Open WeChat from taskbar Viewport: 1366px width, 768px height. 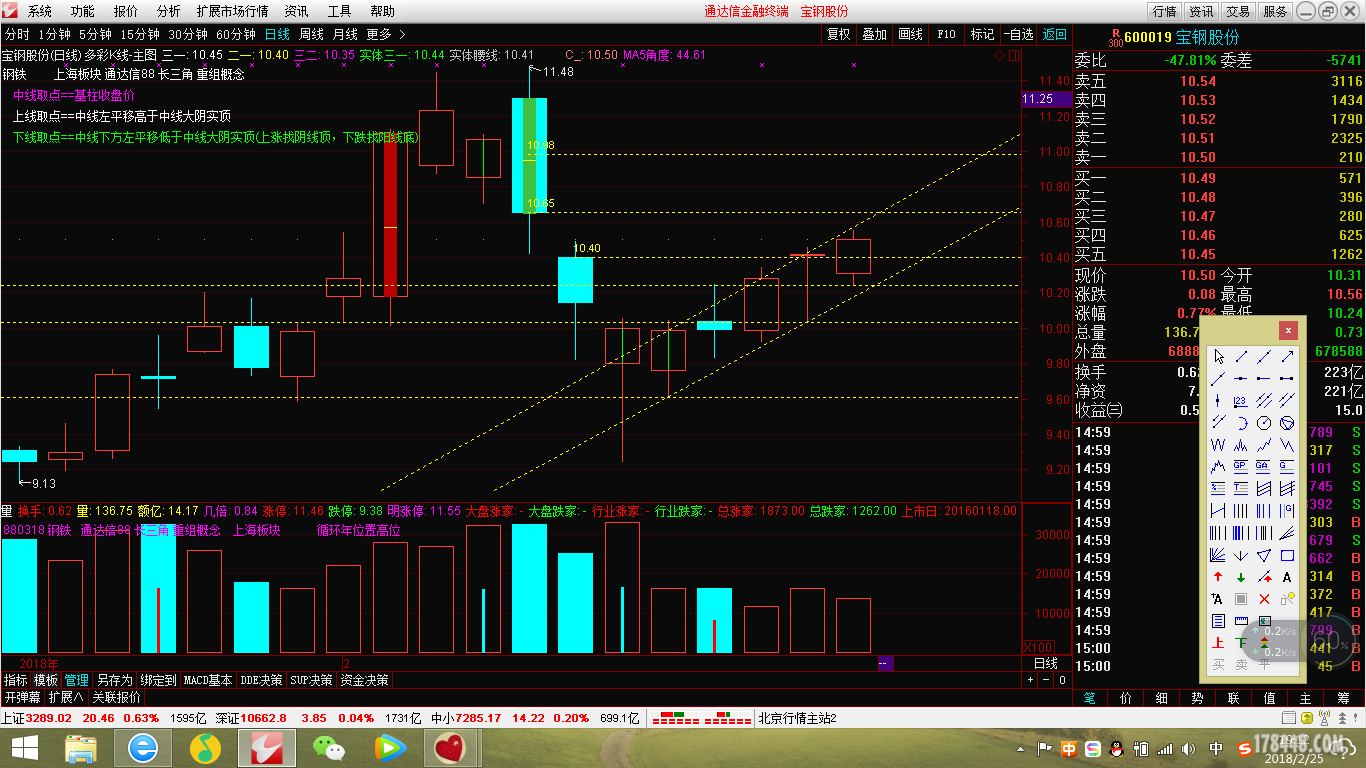(327, 748)
